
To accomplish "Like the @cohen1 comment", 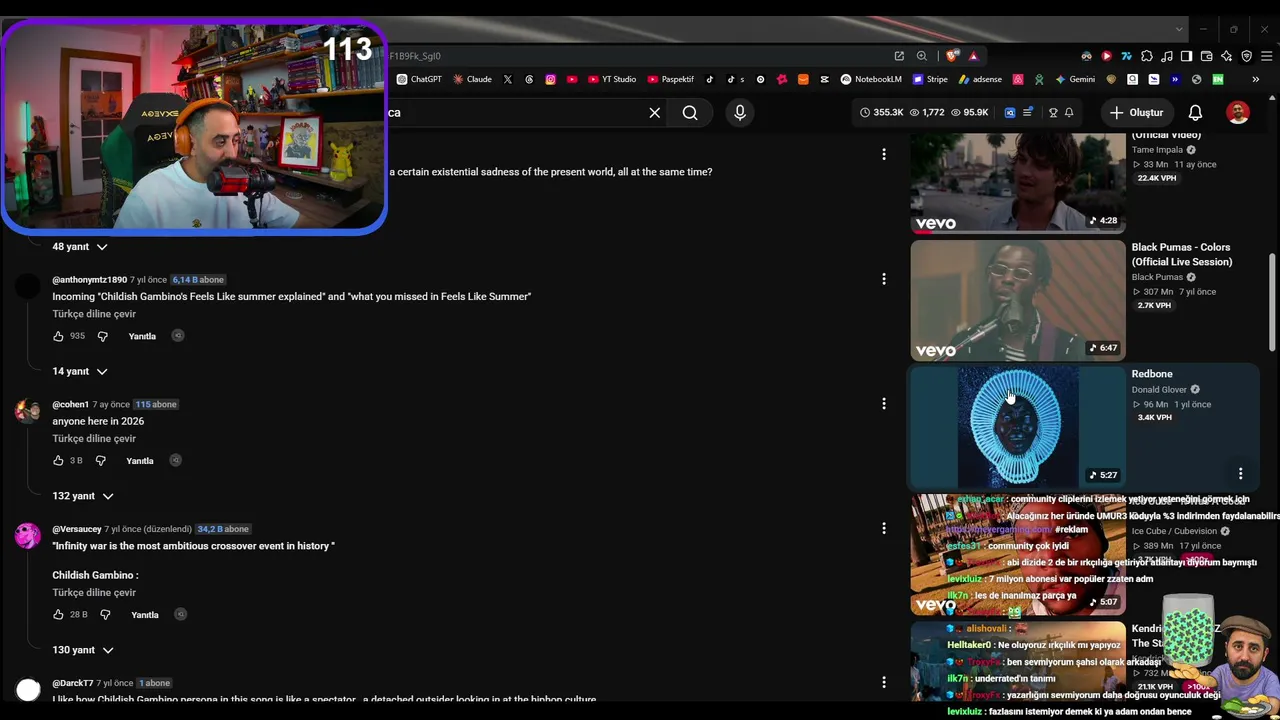I will pyautogui.click(x=58, y=461).
